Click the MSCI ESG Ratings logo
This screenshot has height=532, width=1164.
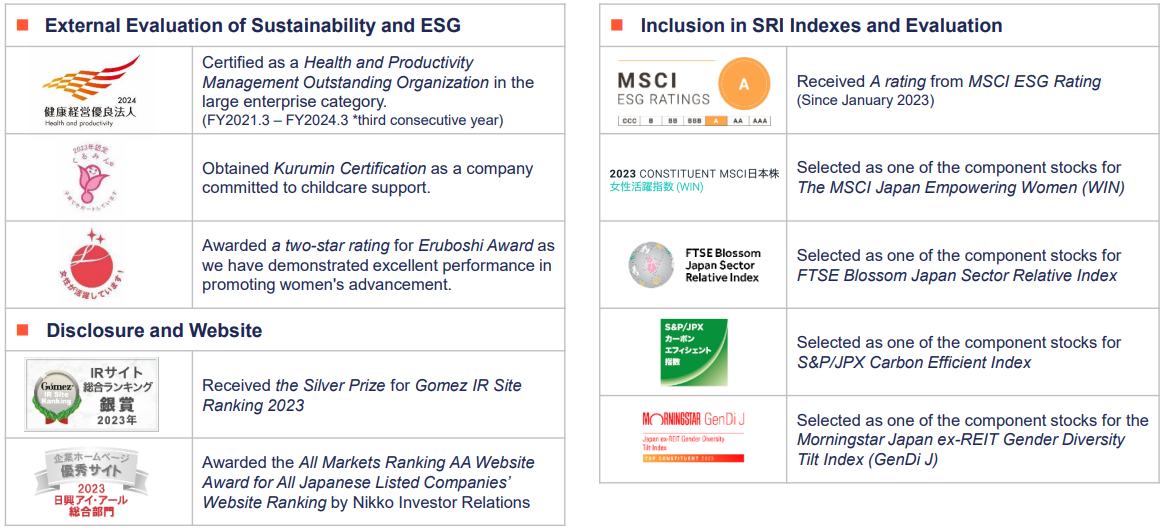tap(694, 90)
